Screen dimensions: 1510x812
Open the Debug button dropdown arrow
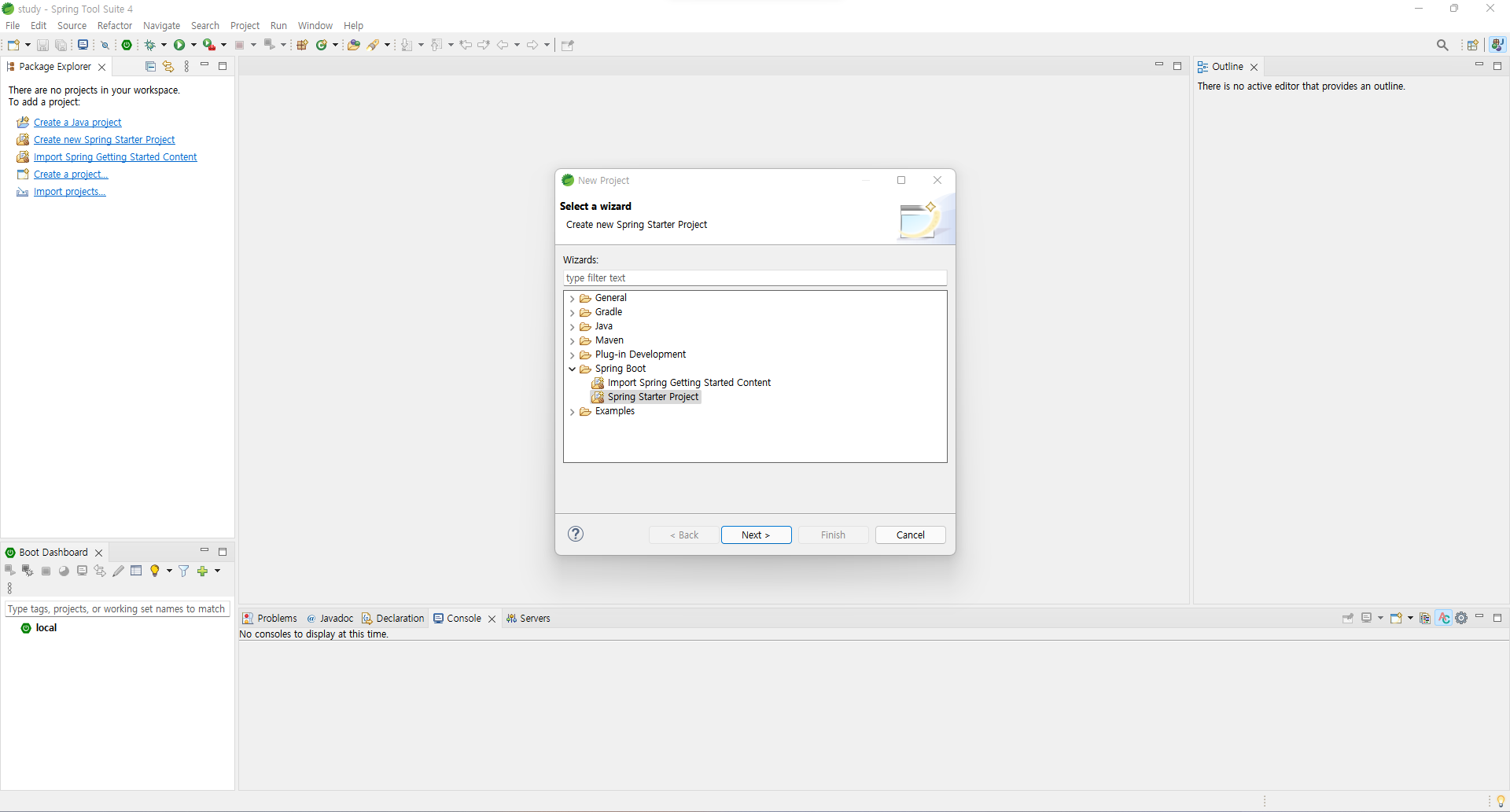pos(164,45)
